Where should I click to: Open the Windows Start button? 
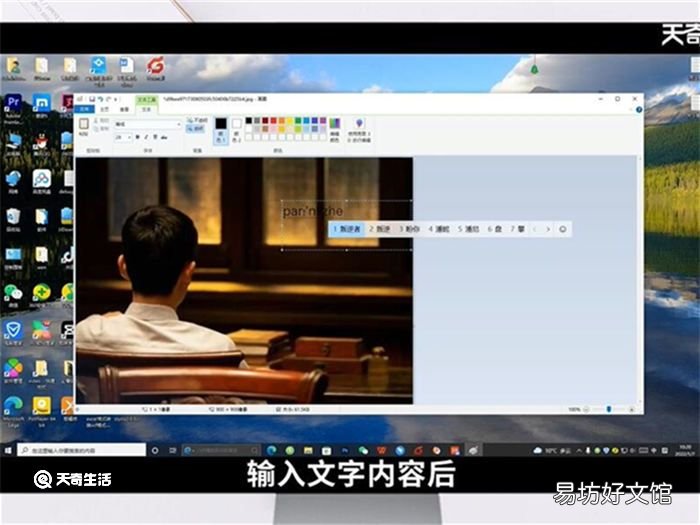click(x=8, y=450)
